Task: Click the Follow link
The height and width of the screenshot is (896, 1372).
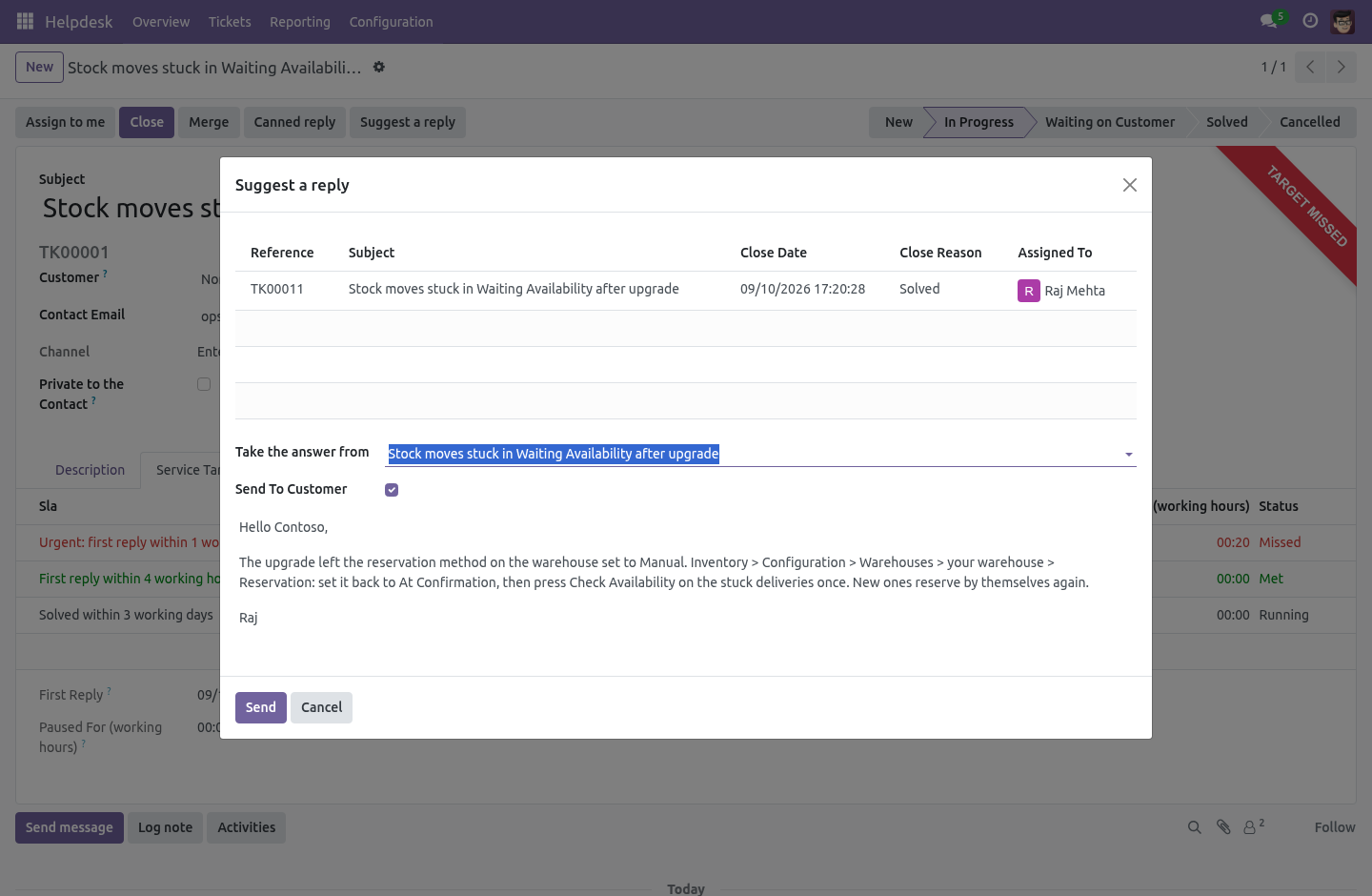Action: pos(1335,827)
